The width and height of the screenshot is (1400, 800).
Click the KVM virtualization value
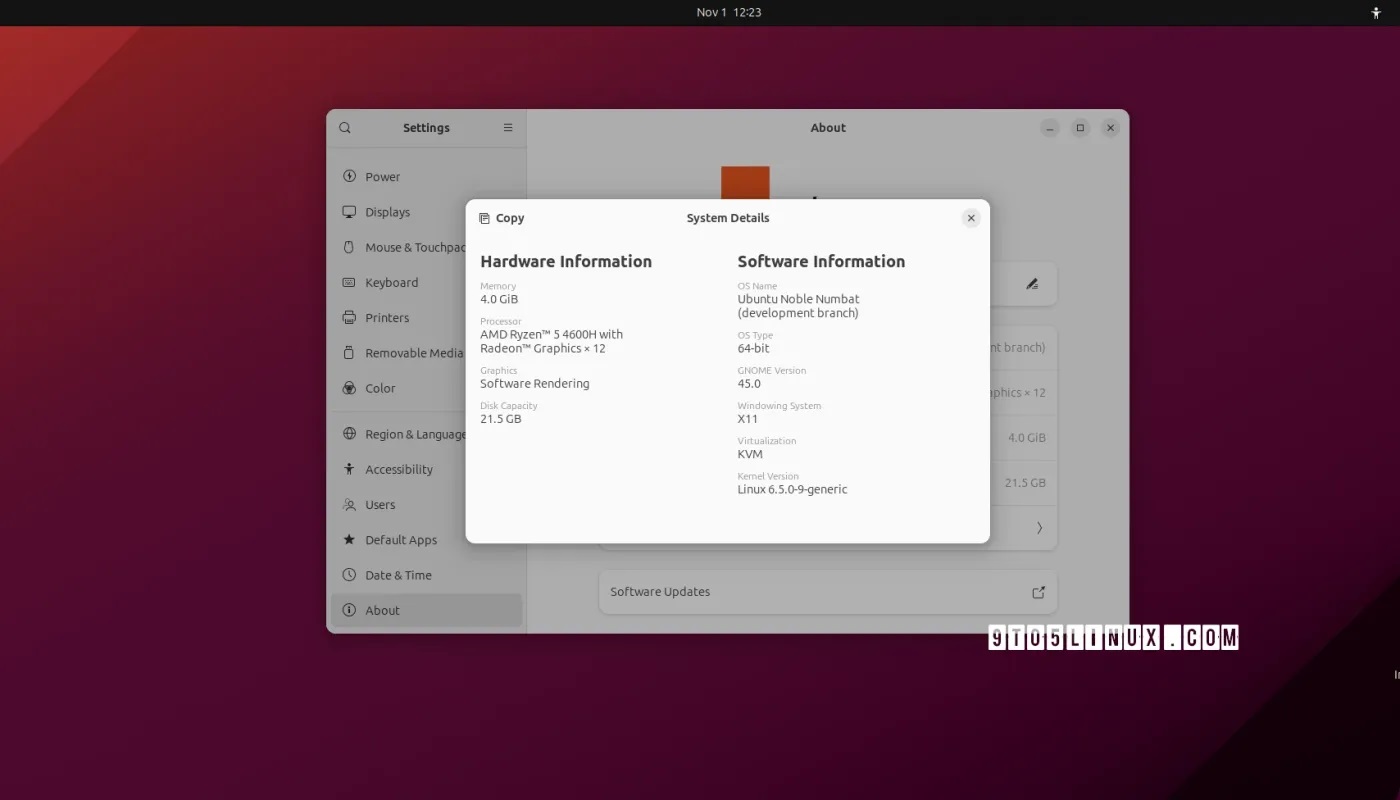[750, 454]
